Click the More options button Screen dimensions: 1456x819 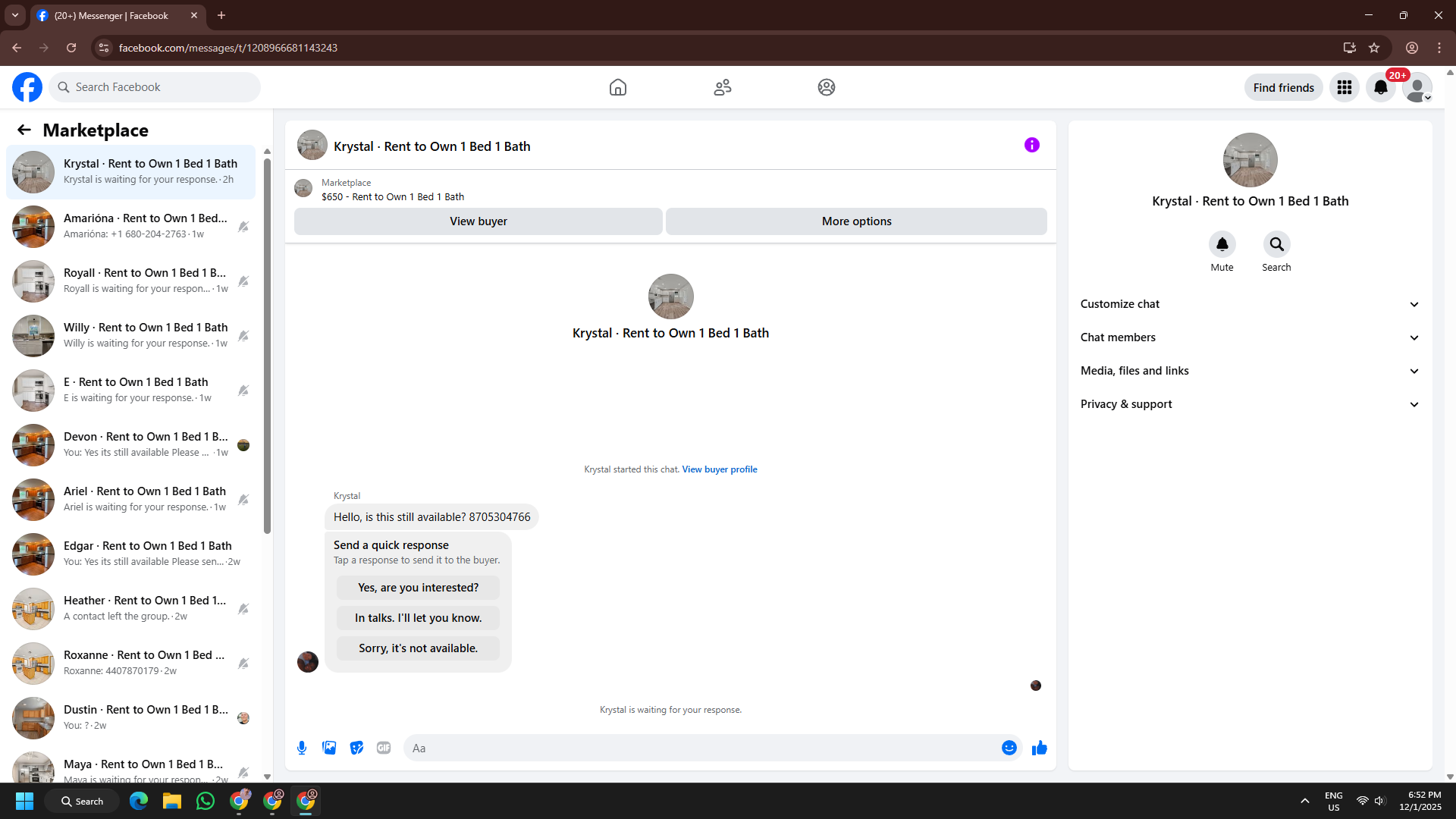pos(856,221)
